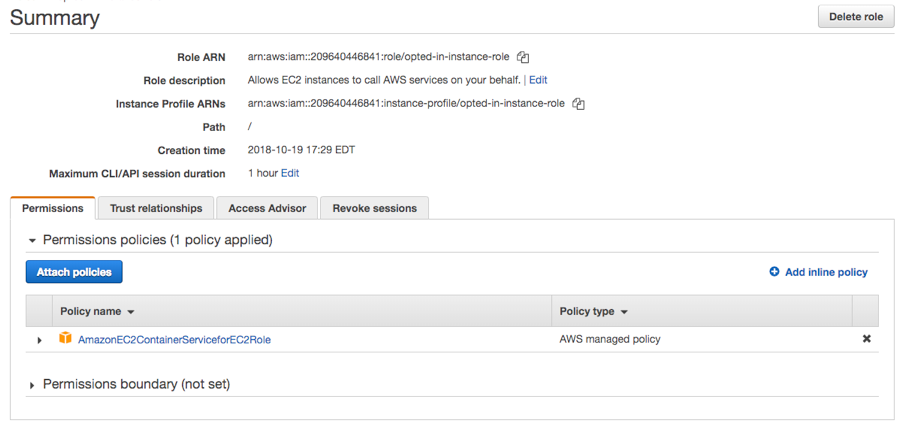Click the Role ARN label

pos(201,57)
